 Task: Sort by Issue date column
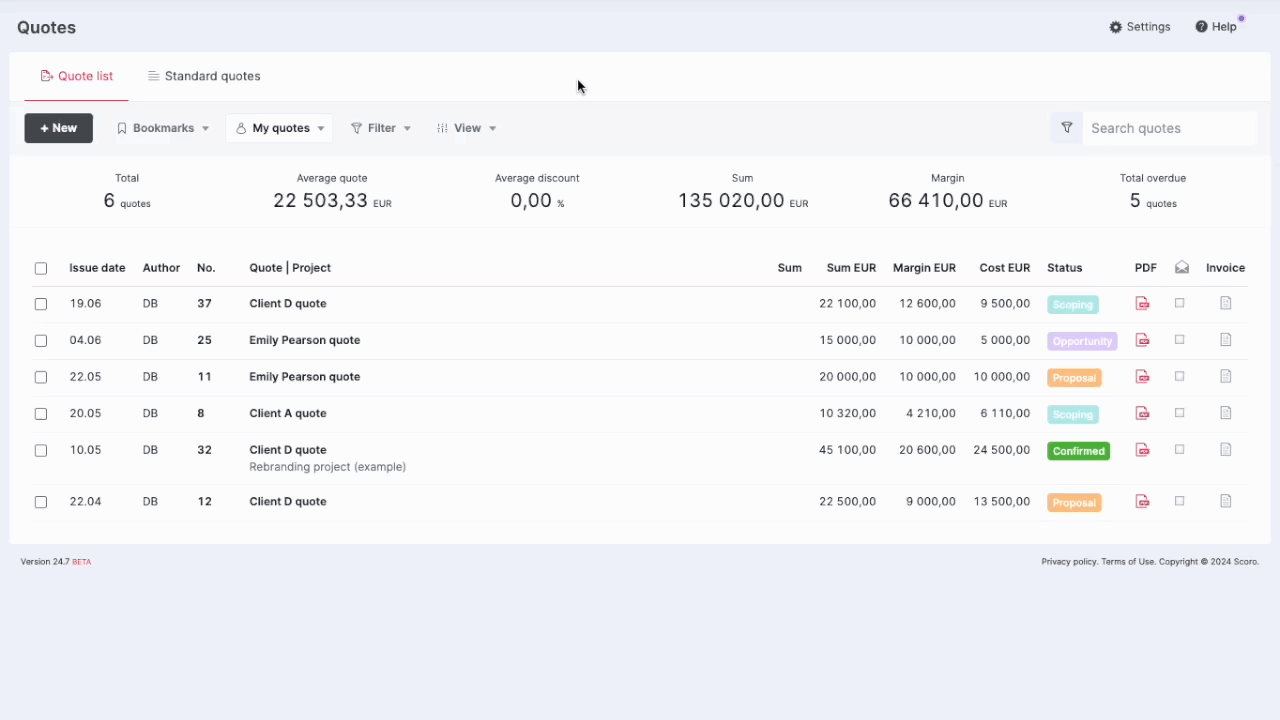click(97, 268)
